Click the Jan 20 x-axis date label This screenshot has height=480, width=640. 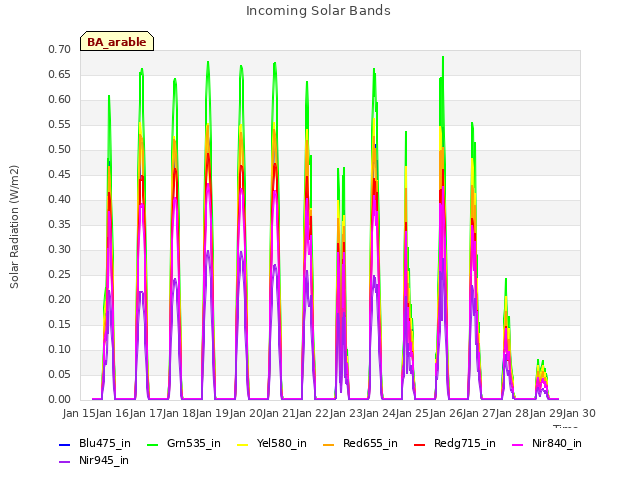(246, 413)
